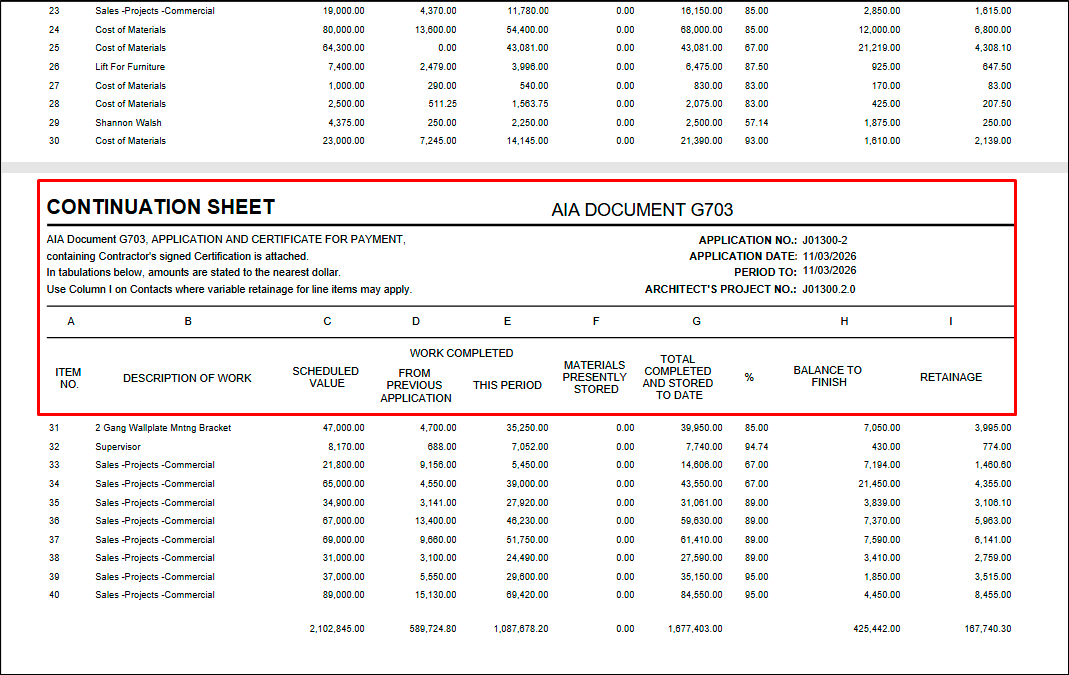Click the APPLICATION DATE label

[x=743, y=256]
